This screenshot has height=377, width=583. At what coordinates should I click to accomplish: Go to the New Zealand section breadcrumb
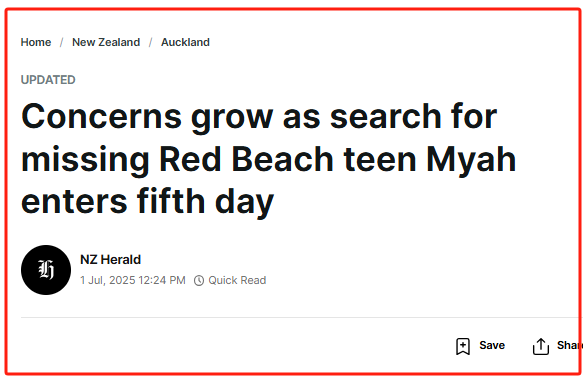(106, 42)
